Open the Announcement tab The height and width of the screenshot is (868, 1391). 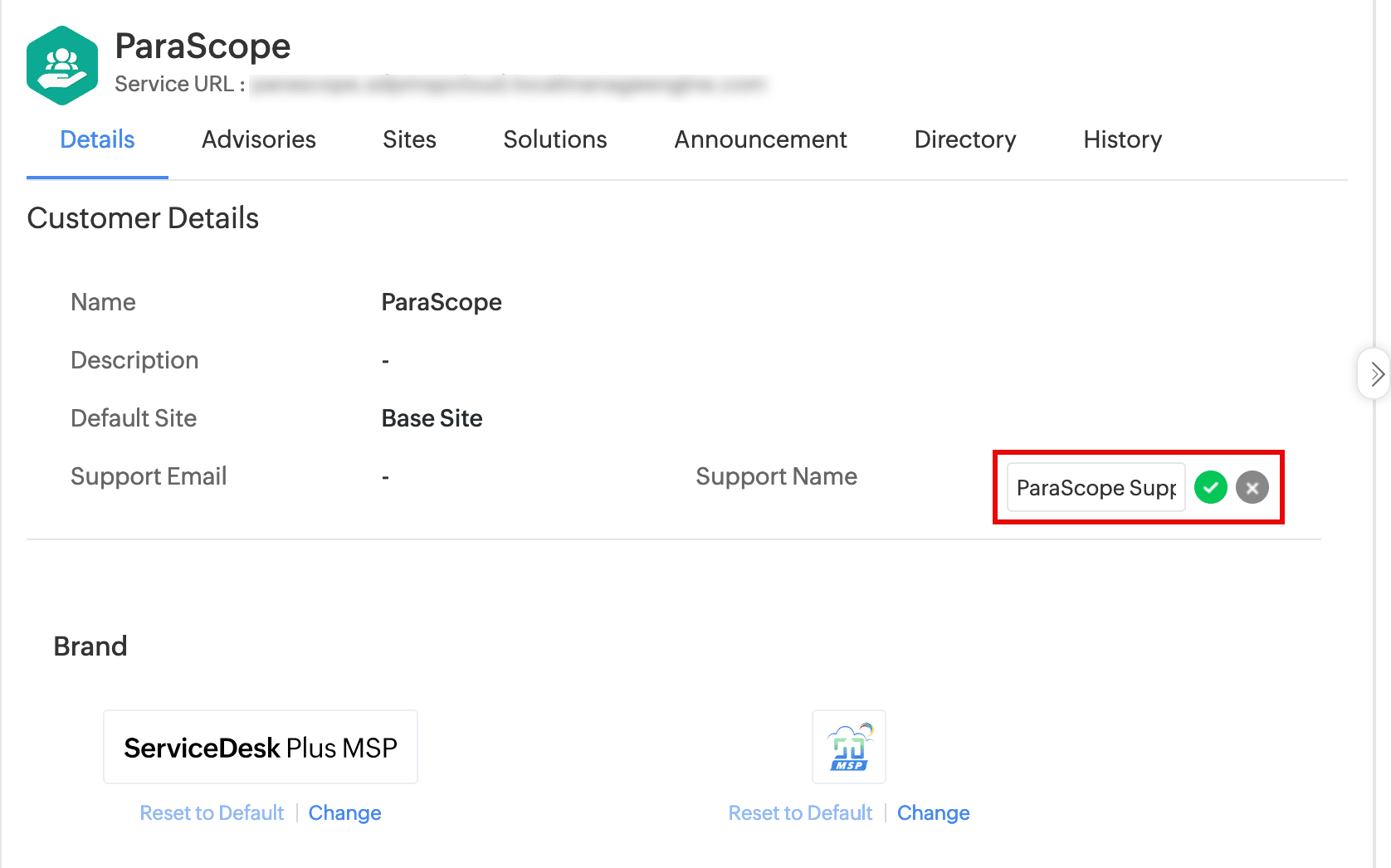tap(760, 139)
